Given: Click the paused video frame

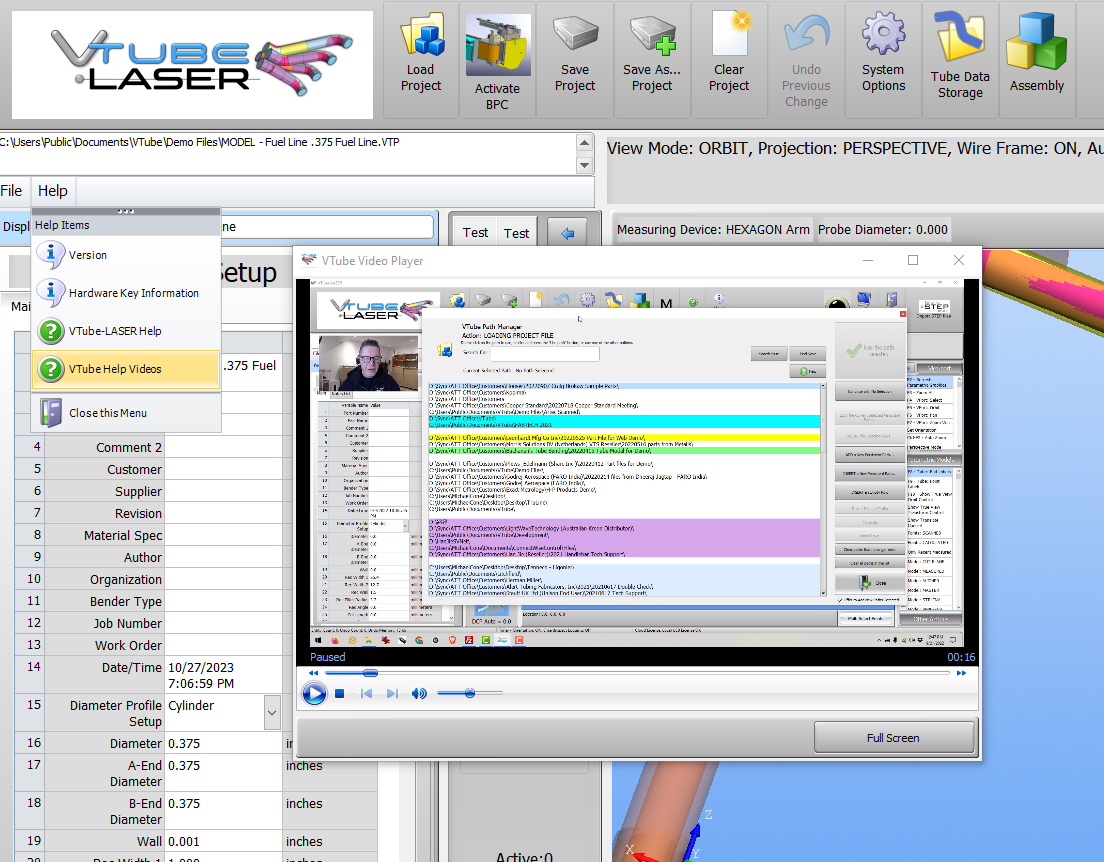Looking at the screenshot, I should point(637,463).
